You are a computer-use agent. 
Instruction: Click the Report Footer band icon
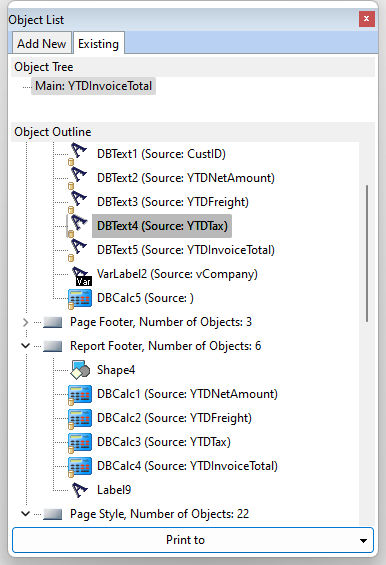tap(53, 346)
